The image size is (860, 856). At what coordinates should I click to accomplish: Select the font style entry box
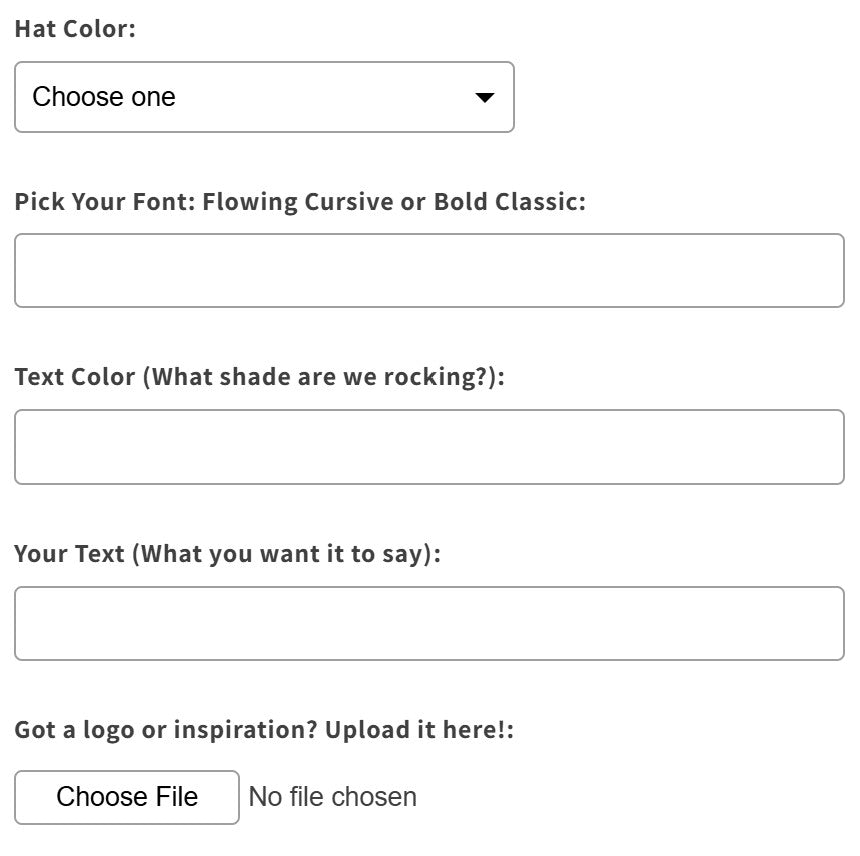click(429, 271)
